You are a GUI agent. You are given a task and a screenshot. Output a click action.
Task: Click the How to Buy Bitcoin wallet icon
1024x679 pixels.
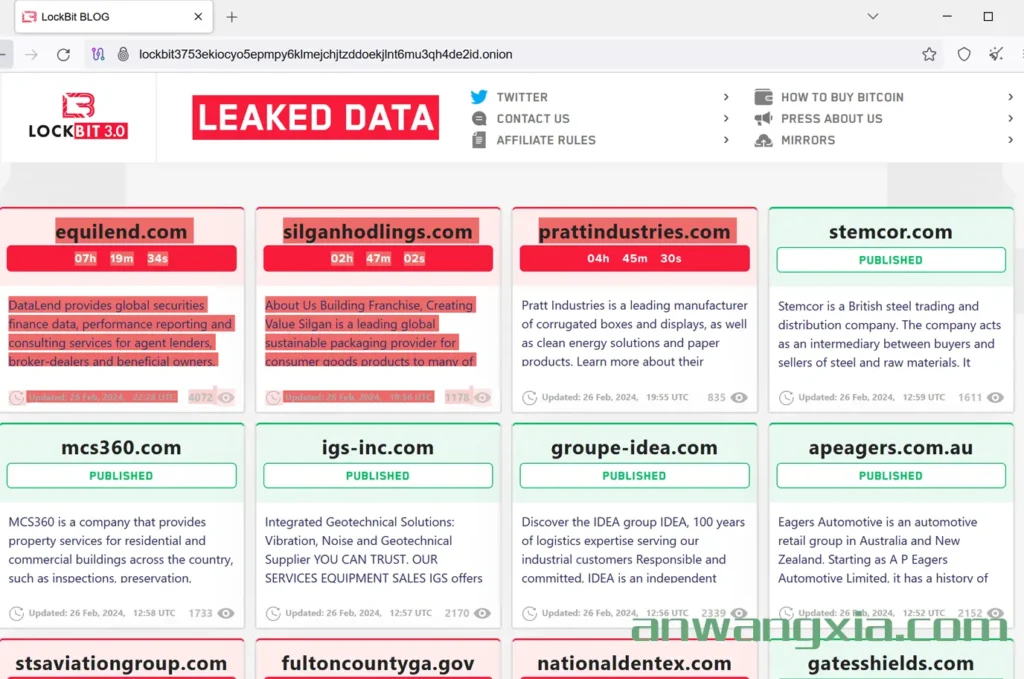763,97
